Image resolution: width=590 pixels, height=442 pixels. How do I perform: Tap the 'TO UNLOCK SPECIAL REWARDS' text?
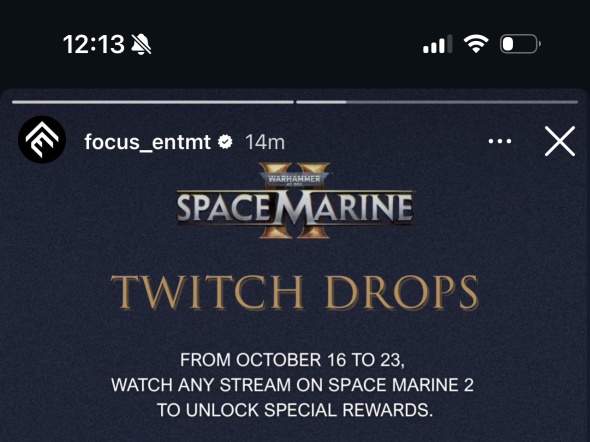tap(295, 410)
